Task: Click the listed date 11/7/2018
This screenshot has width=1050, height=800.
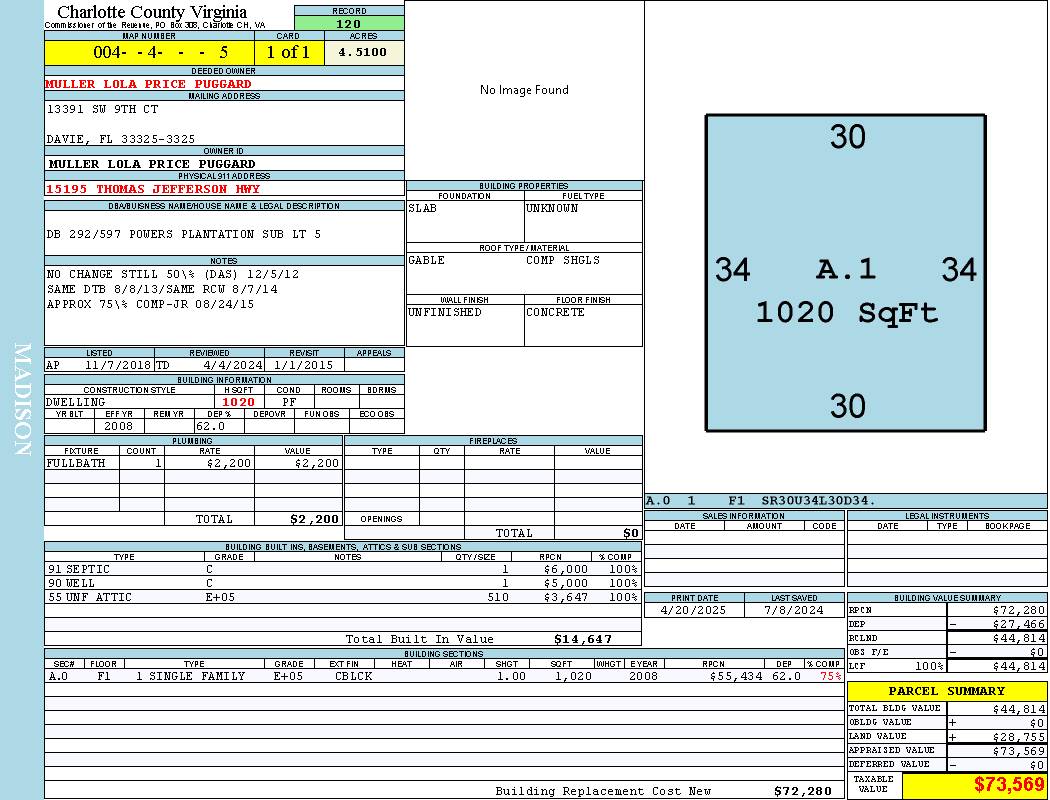Action: [118, 366]
